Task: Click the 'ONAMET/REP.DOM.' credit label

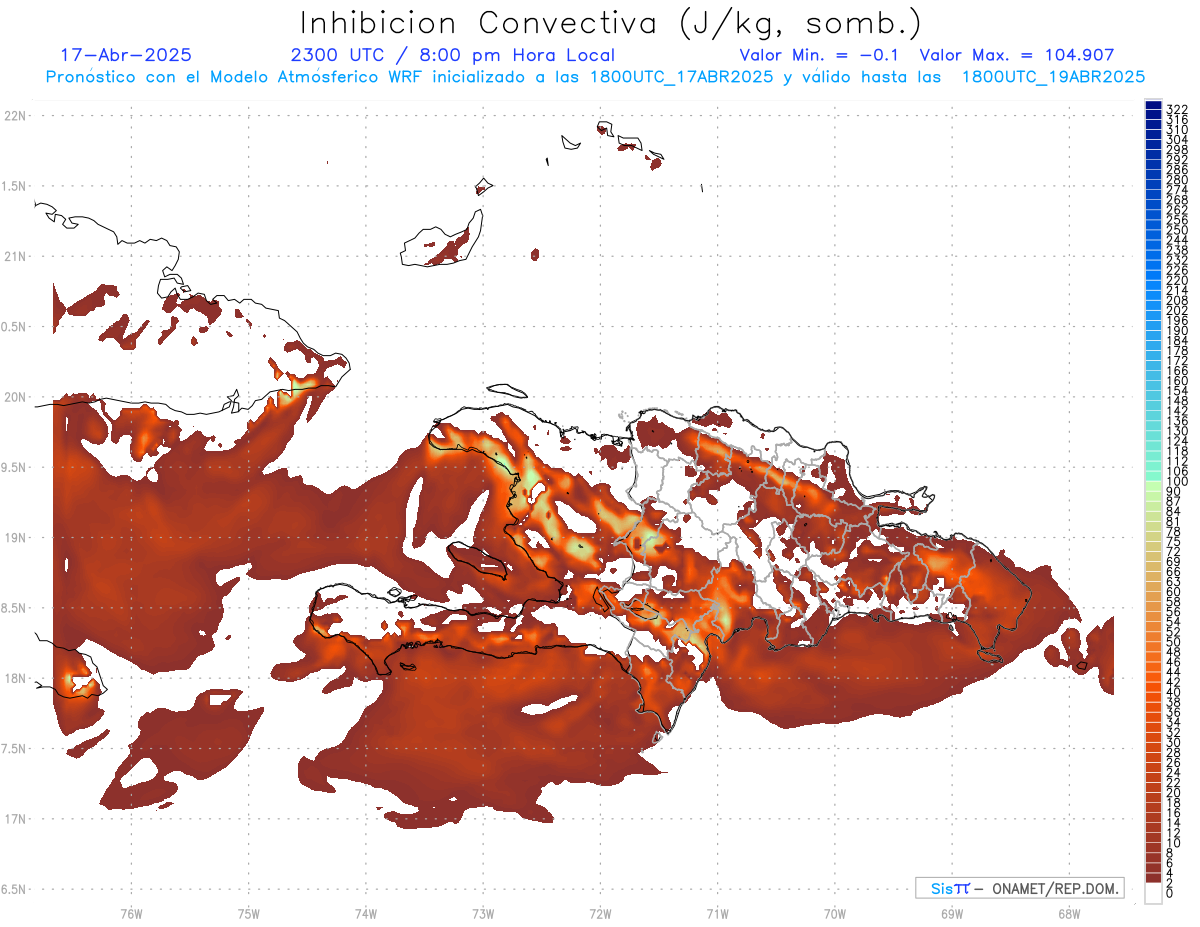Action: [x=1055, y=888]
